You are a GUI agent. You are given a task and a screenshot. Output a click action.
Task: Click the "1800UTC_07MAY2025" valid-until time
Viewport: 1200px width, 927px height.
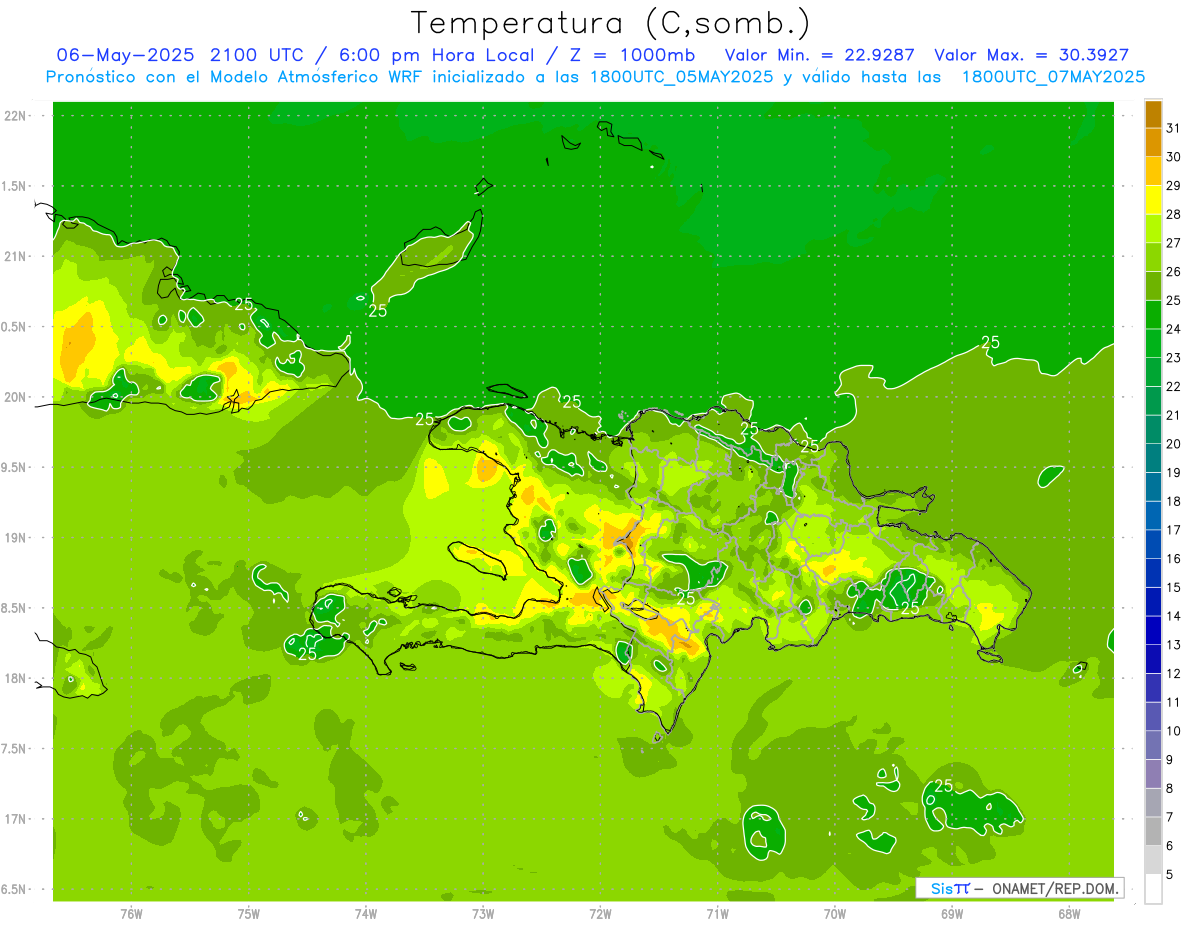coord(1054,77)
